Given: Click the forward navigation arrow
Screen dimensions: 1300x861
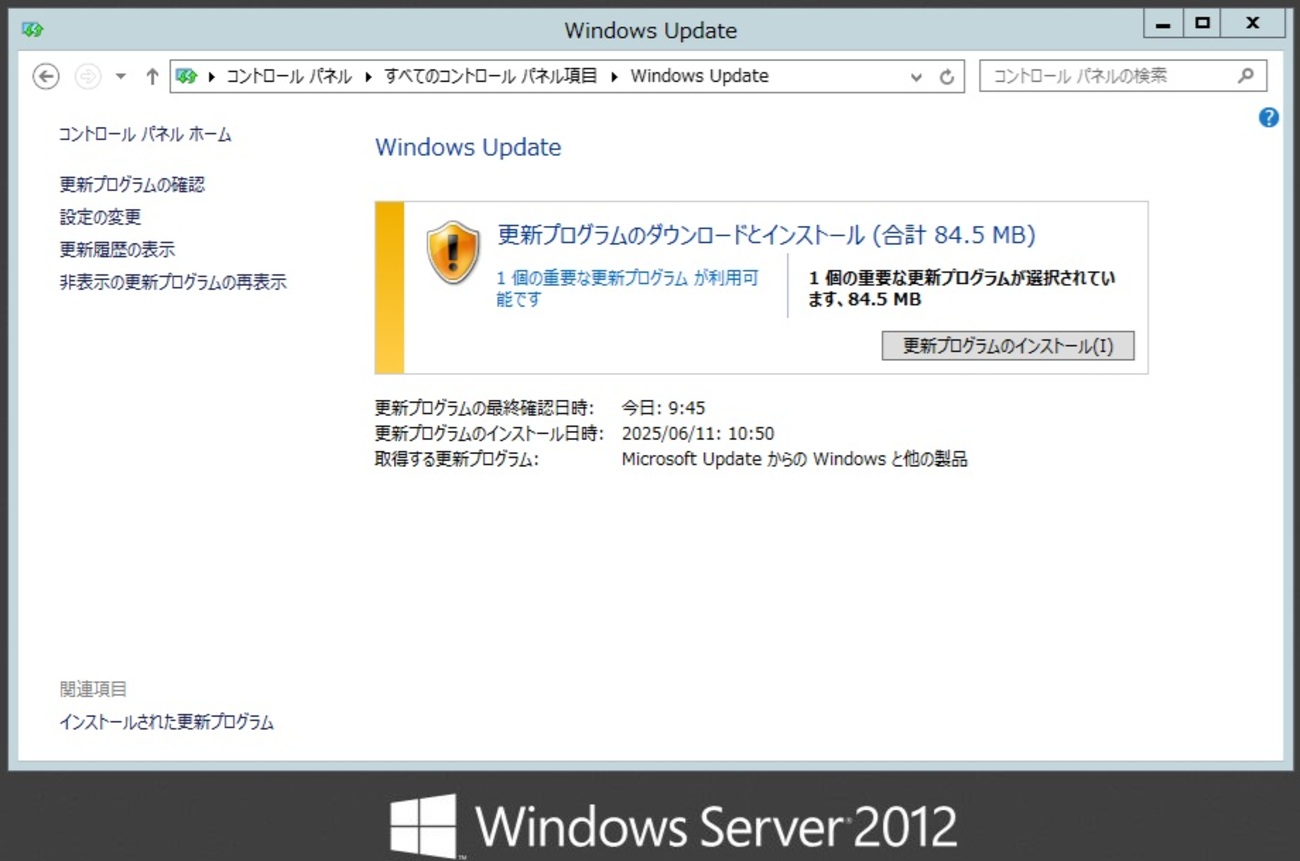Looking at the screenshot, I should [x=88, y=76].
